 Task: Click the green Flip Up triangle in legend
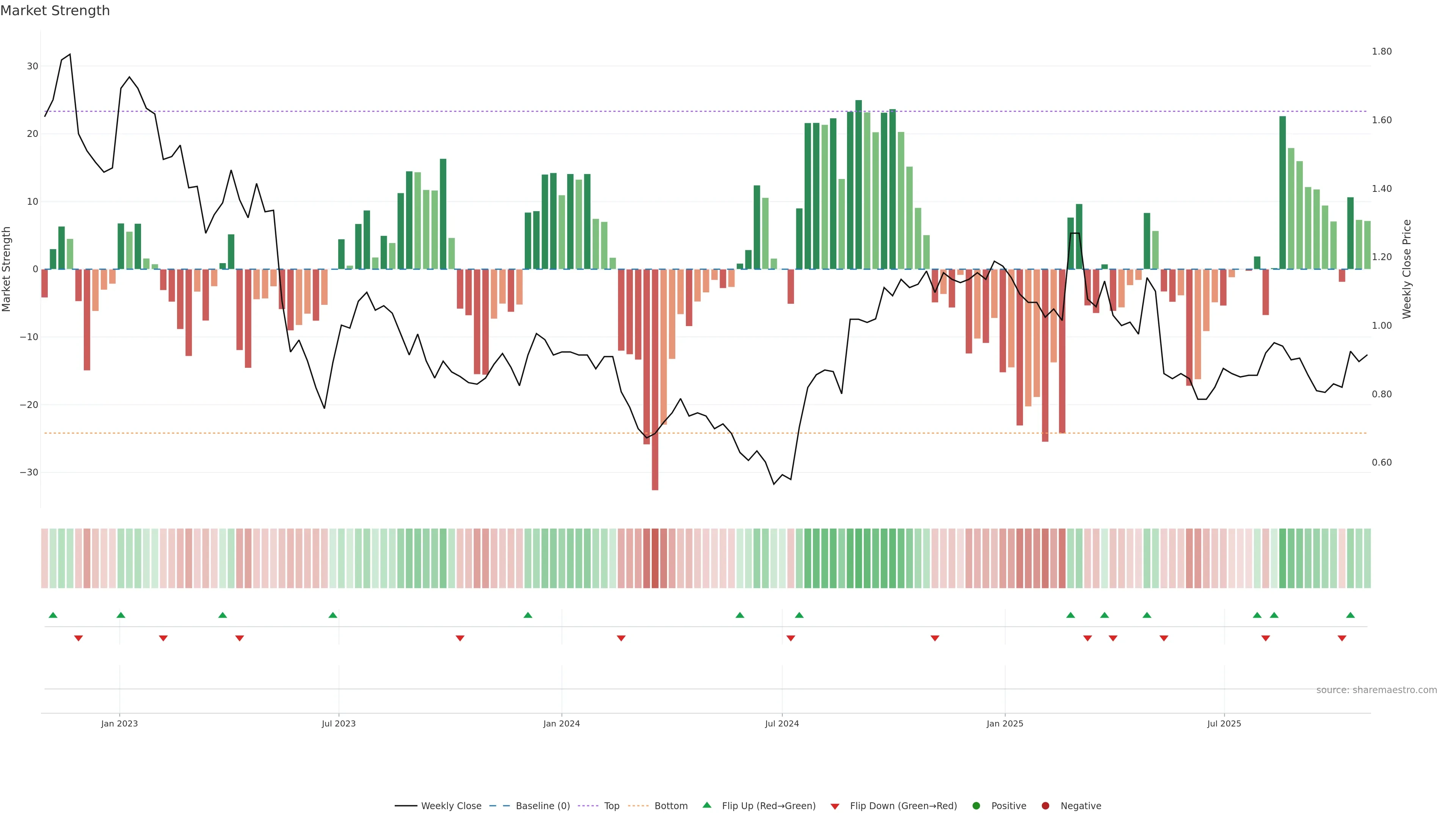click(x=706, y=805)
